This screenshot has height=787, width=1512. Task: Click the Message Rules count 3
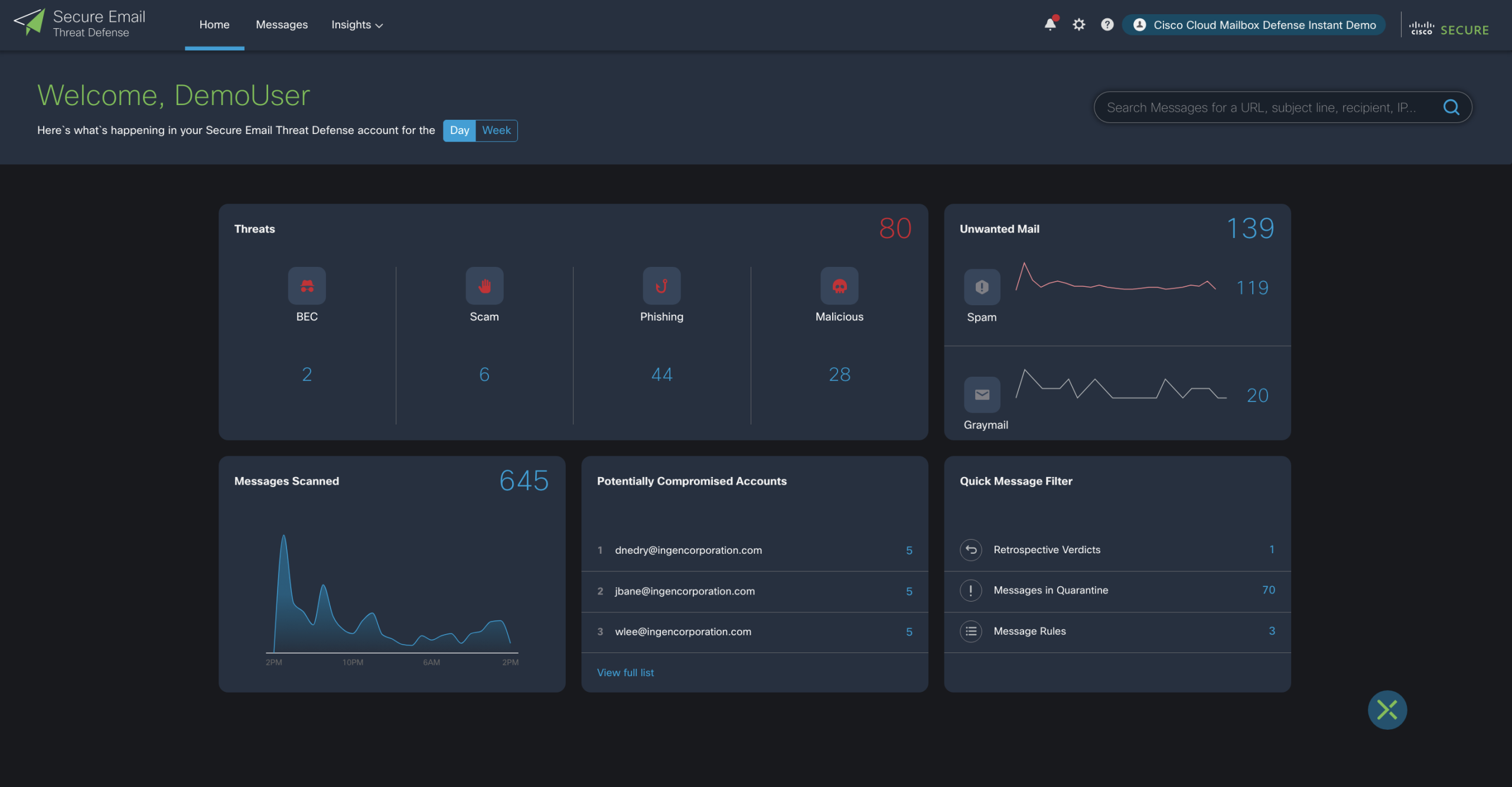click(1272, 631)
